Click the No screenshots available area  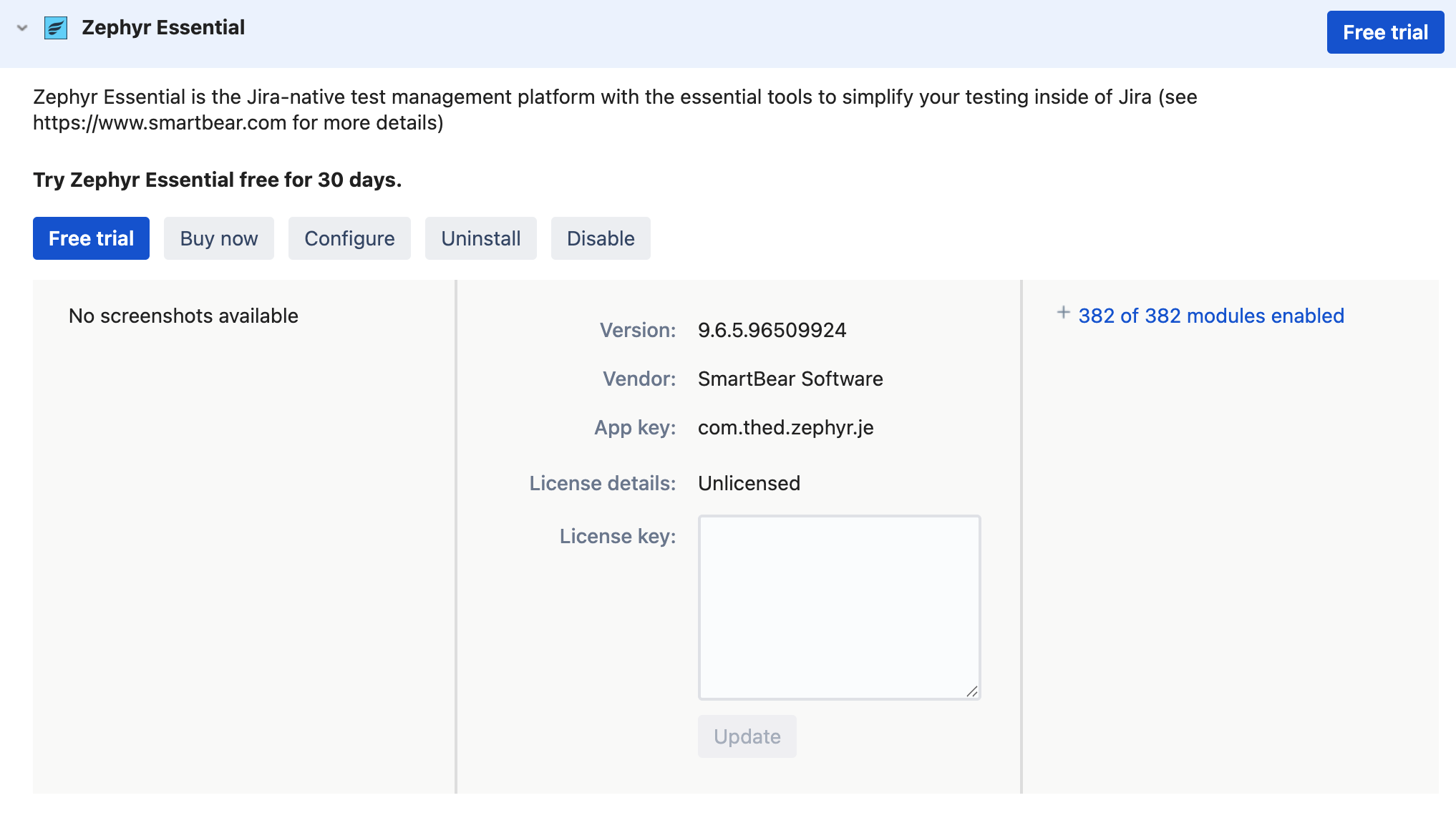[183, 316]
